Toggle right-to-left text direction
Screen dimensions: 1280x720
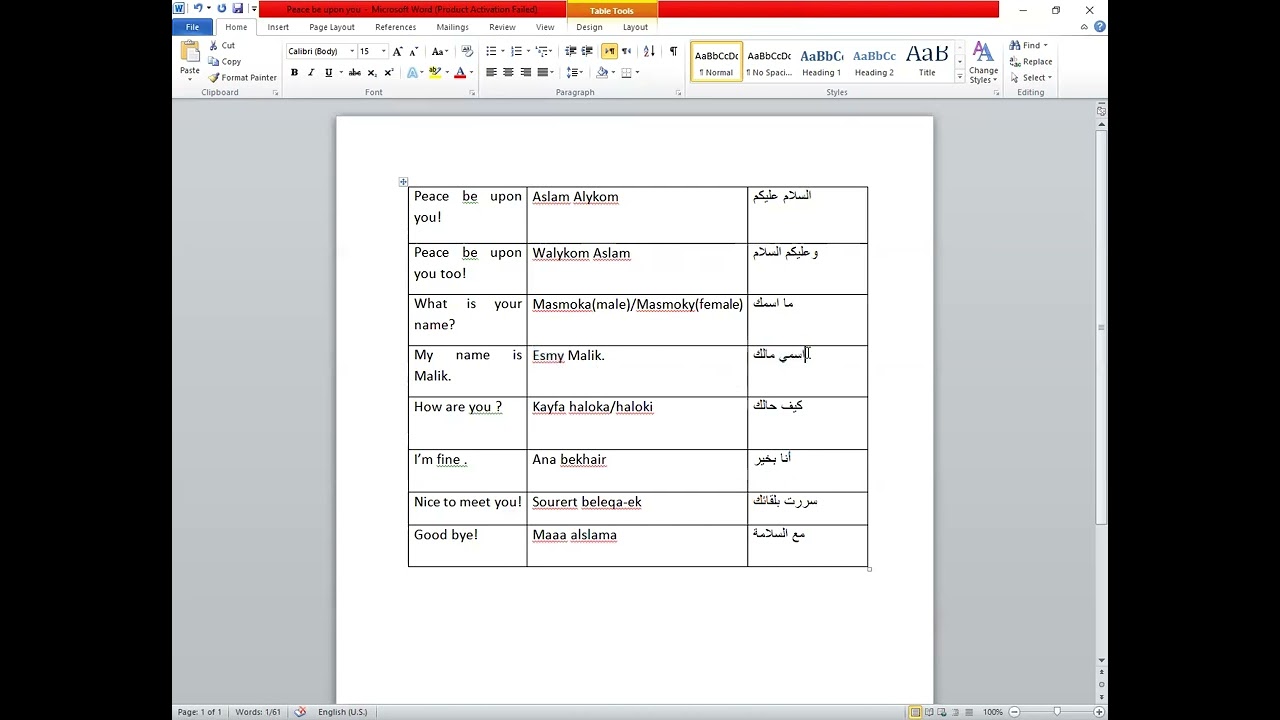tap(626, 51)
